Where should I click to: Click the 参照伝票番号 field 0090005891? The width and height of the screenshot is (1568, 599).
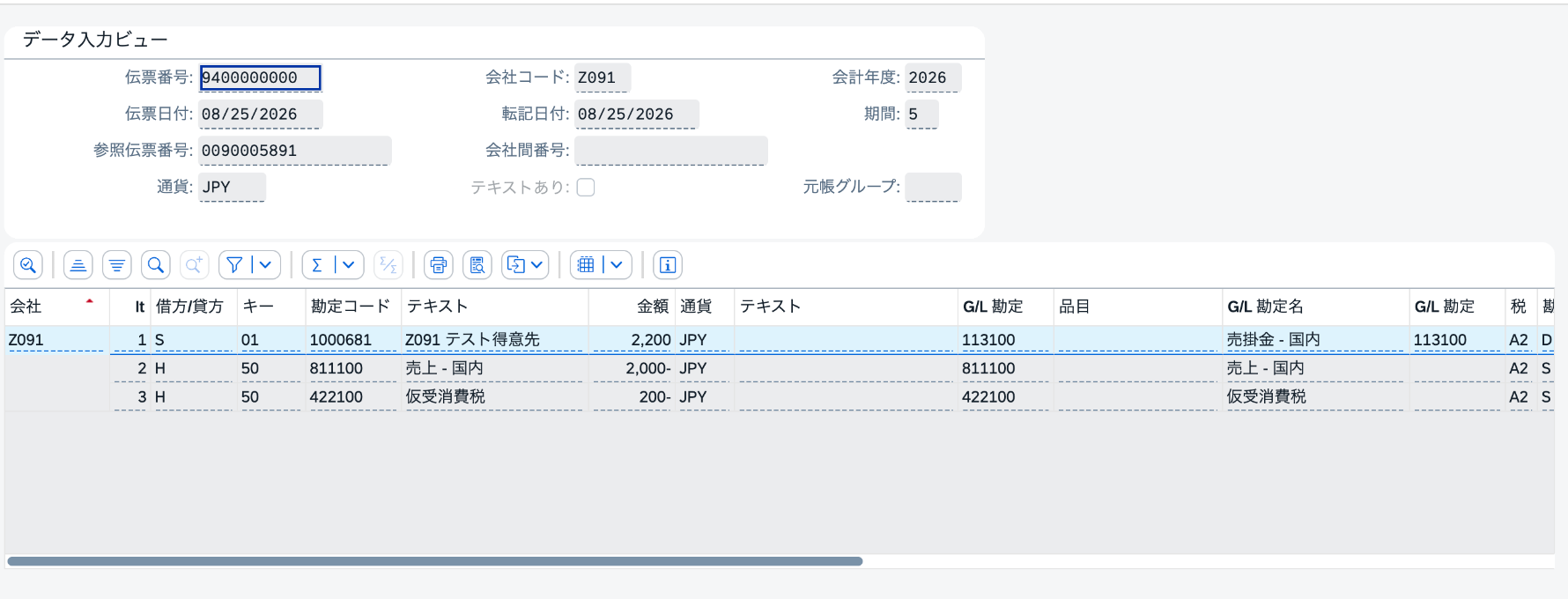coord(295,151)
